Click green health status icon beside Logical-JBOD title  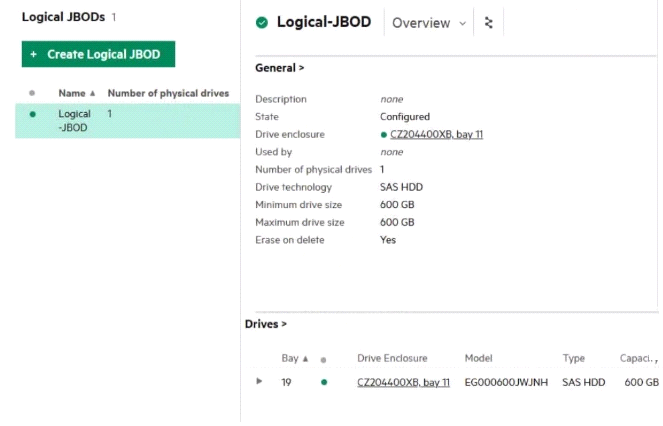[262, 23]
